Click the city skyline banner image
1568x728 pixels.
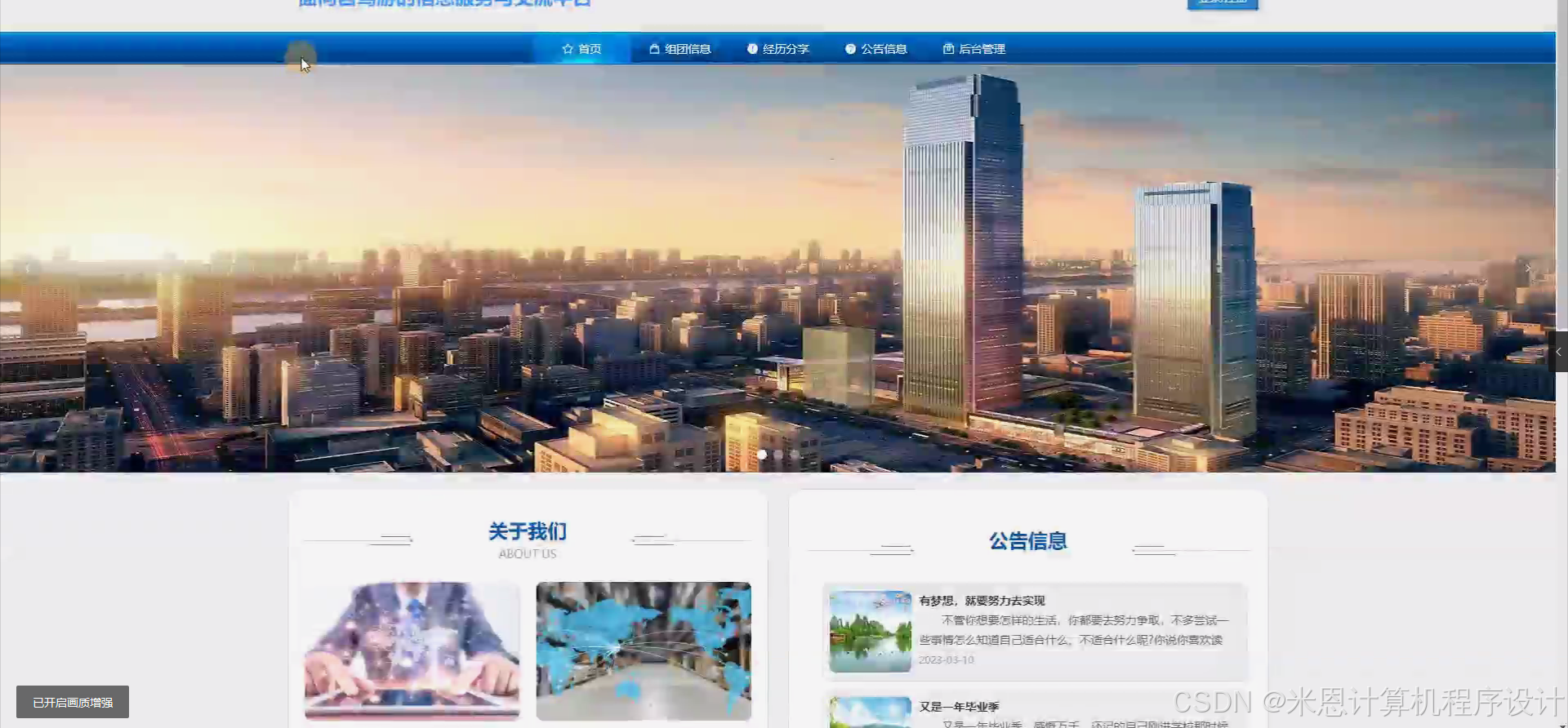point(777,268)
